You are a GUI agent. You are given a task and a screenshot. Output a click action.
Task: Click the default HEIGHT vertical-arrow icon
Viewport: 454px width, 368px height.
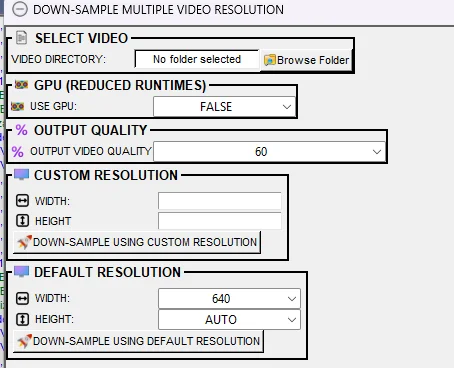[x=22, y=319]
